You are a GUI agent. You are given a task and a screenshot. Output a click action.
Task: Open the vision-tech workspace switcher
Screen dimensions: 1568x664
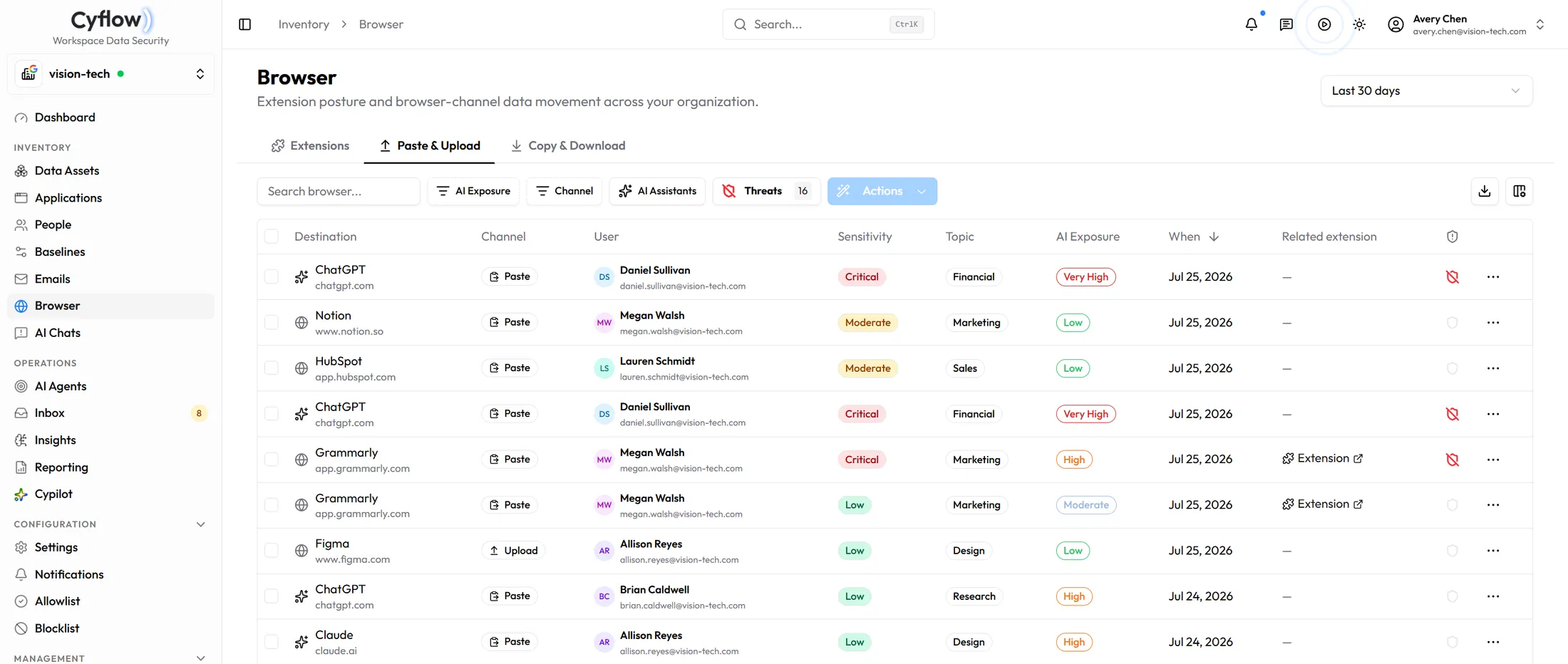(x=111, y=74)
